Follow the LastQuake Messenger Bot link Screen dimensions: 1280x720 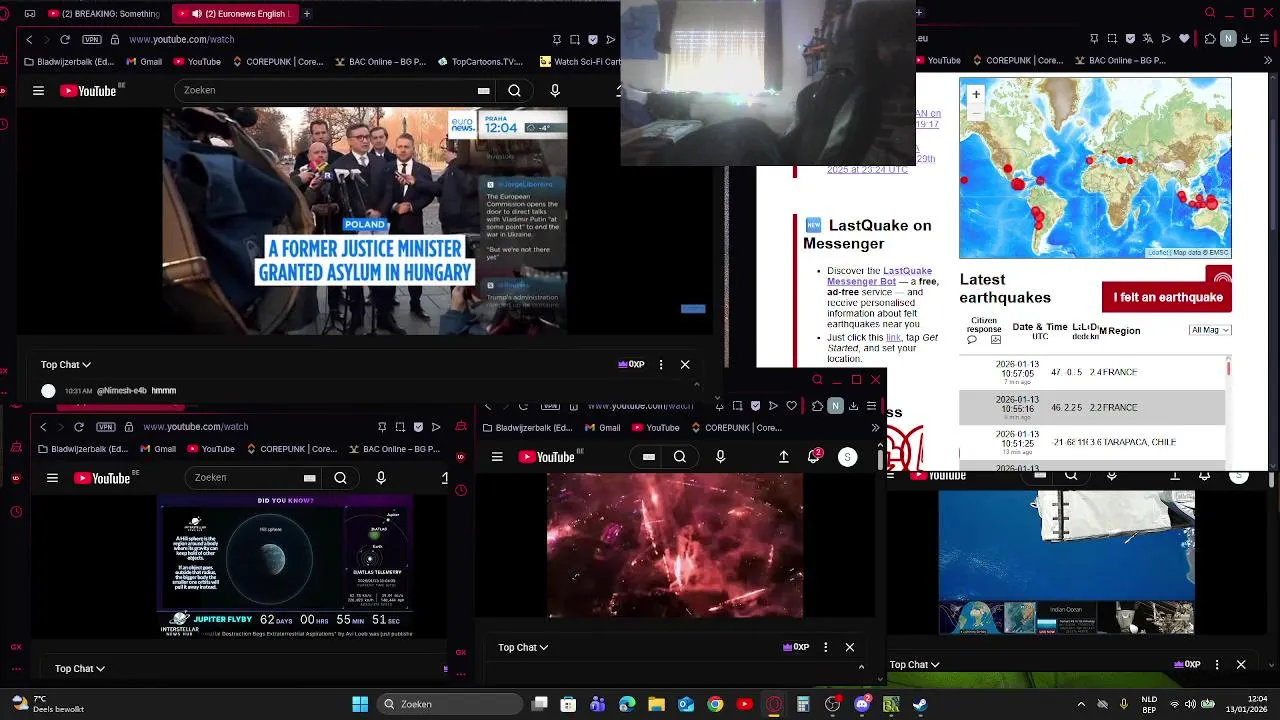tap(879, 276)
